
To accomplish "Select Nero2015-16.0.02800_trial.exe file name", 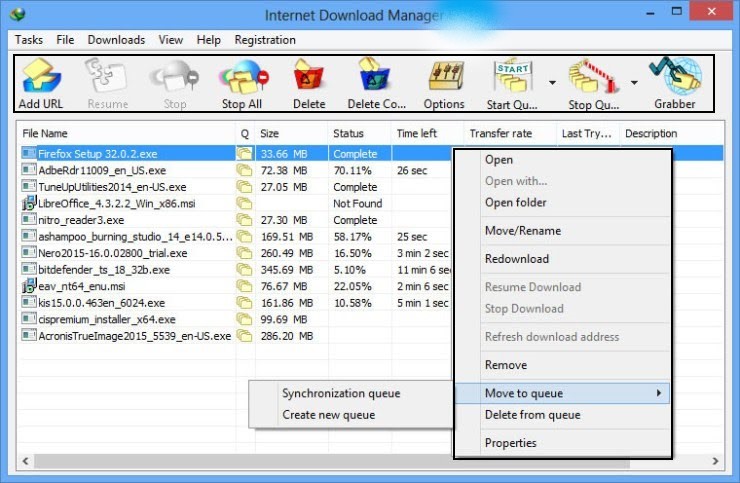I will coord(113,253).
